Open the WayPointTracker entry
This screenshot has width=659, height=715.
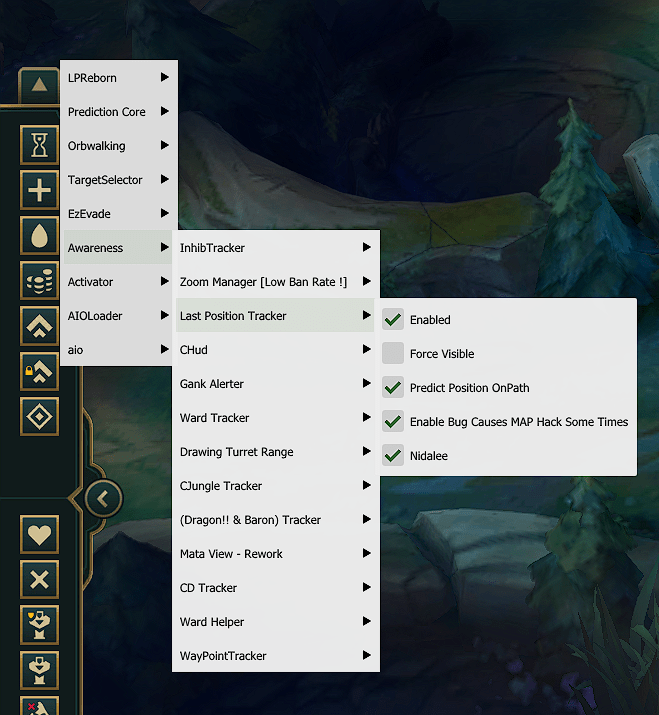[275, 655]
